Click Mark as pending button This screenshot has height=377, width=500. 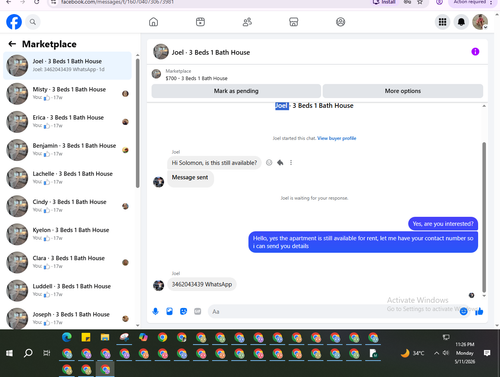(236, 91)
